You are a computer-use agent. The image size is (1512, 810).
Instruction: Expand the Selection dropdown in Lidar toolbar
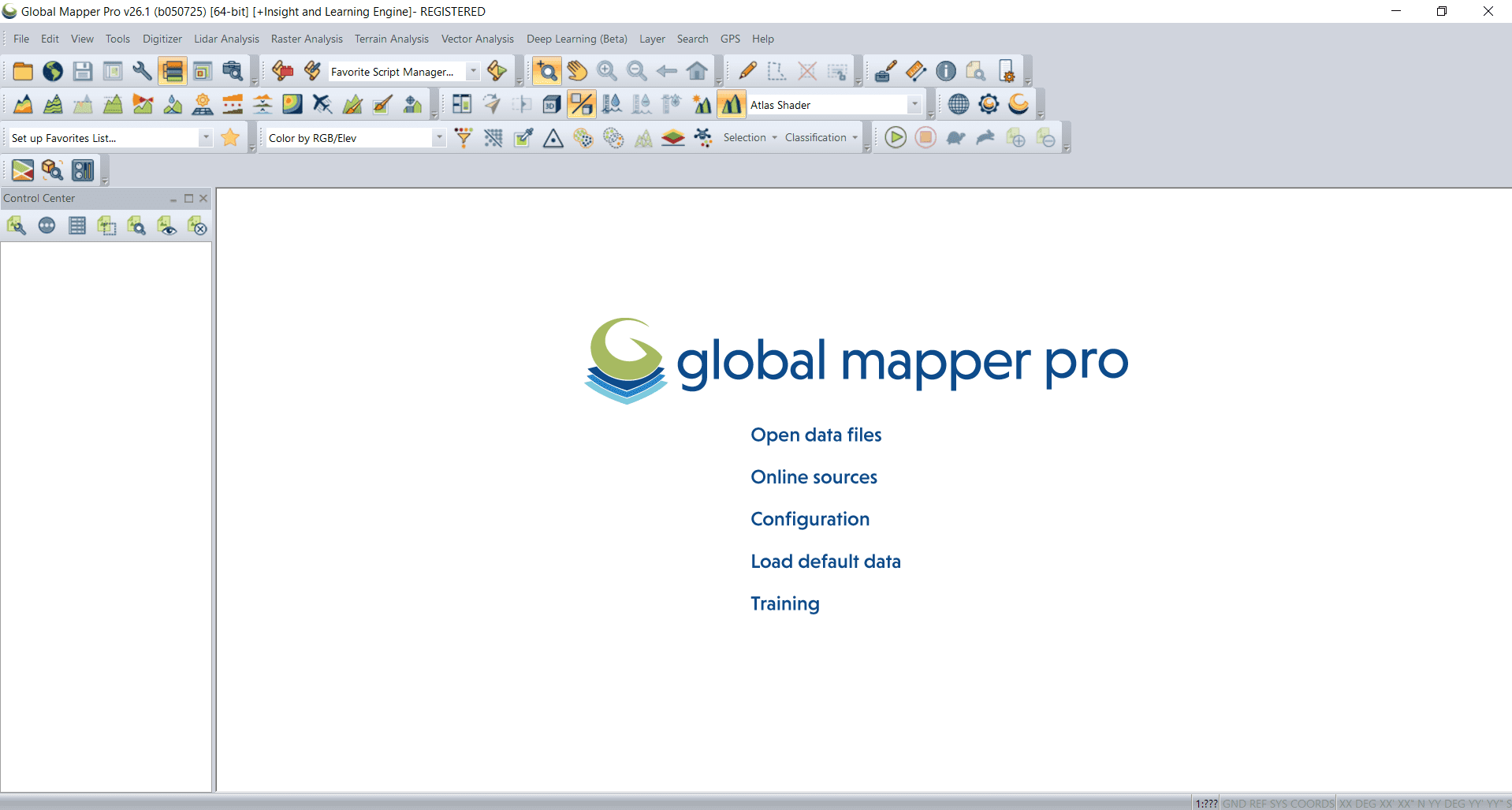[x=750, y=137]
